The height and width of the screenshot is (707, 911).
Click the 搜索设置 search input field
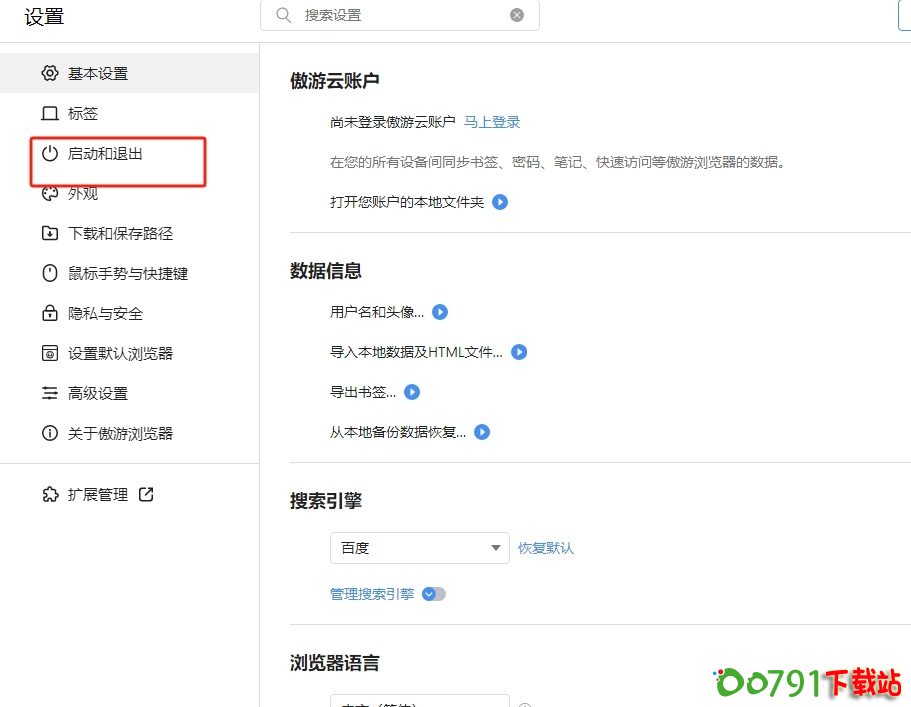(x=400, y=15)
